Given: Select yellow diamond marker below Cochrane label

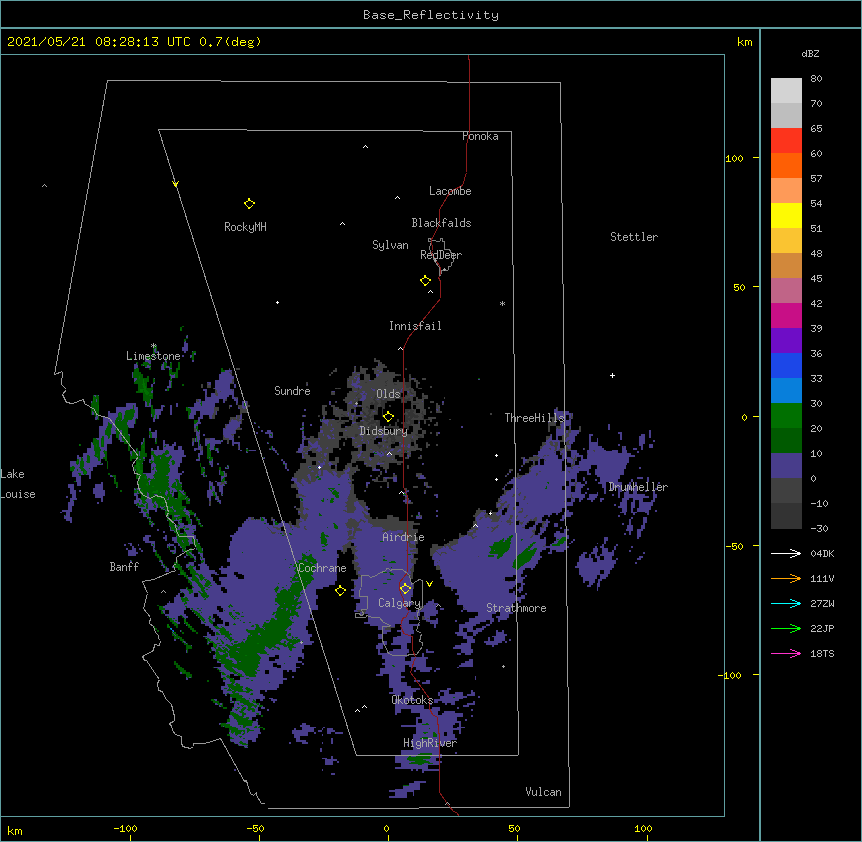Looking at the screenshot, I should [x=340, y=591].
